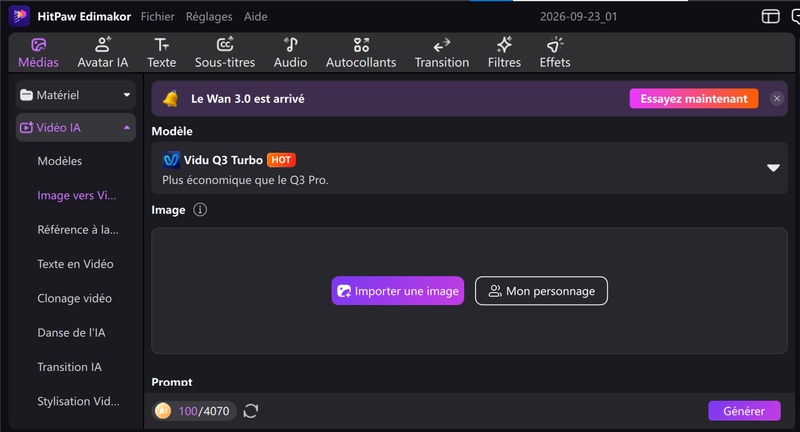Viewport: 800px width, 432px height.
Task: Open the Avatar IA tab
Action: point(103,53)
